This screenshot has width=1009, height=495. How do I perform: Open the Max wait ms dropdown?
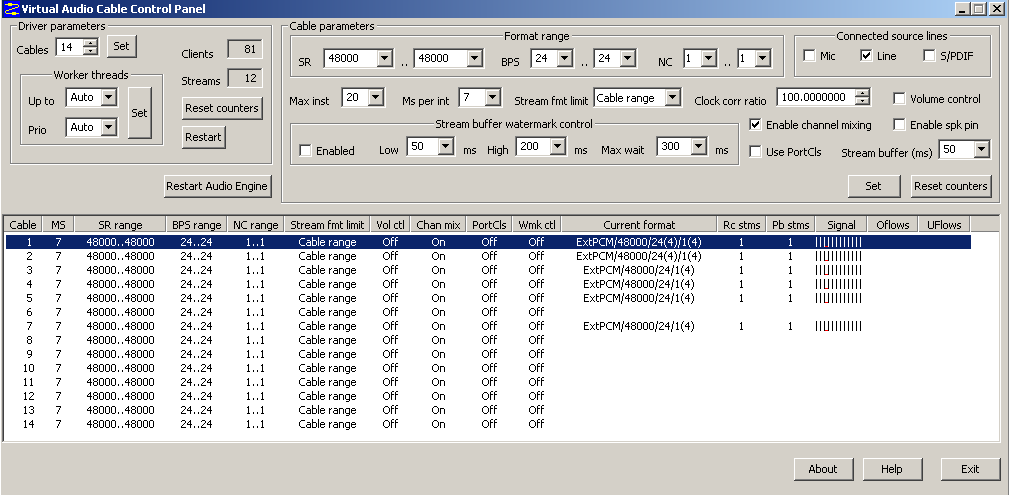point(699,147)
